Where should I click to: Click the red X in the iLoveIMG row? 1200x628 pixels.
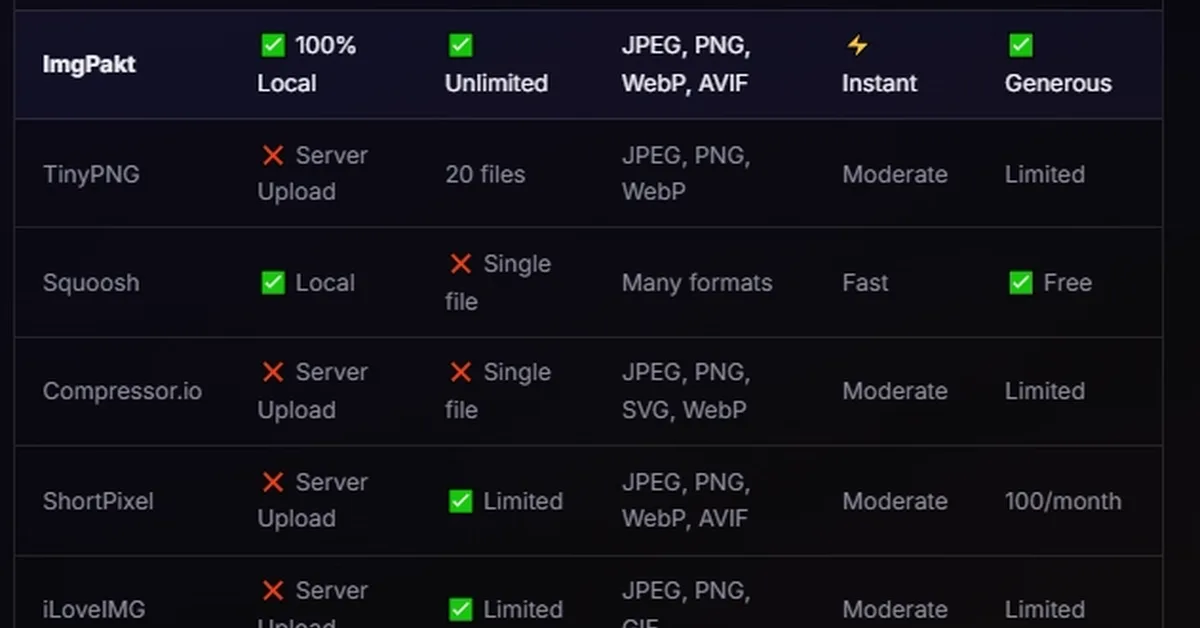click(272, 591)
